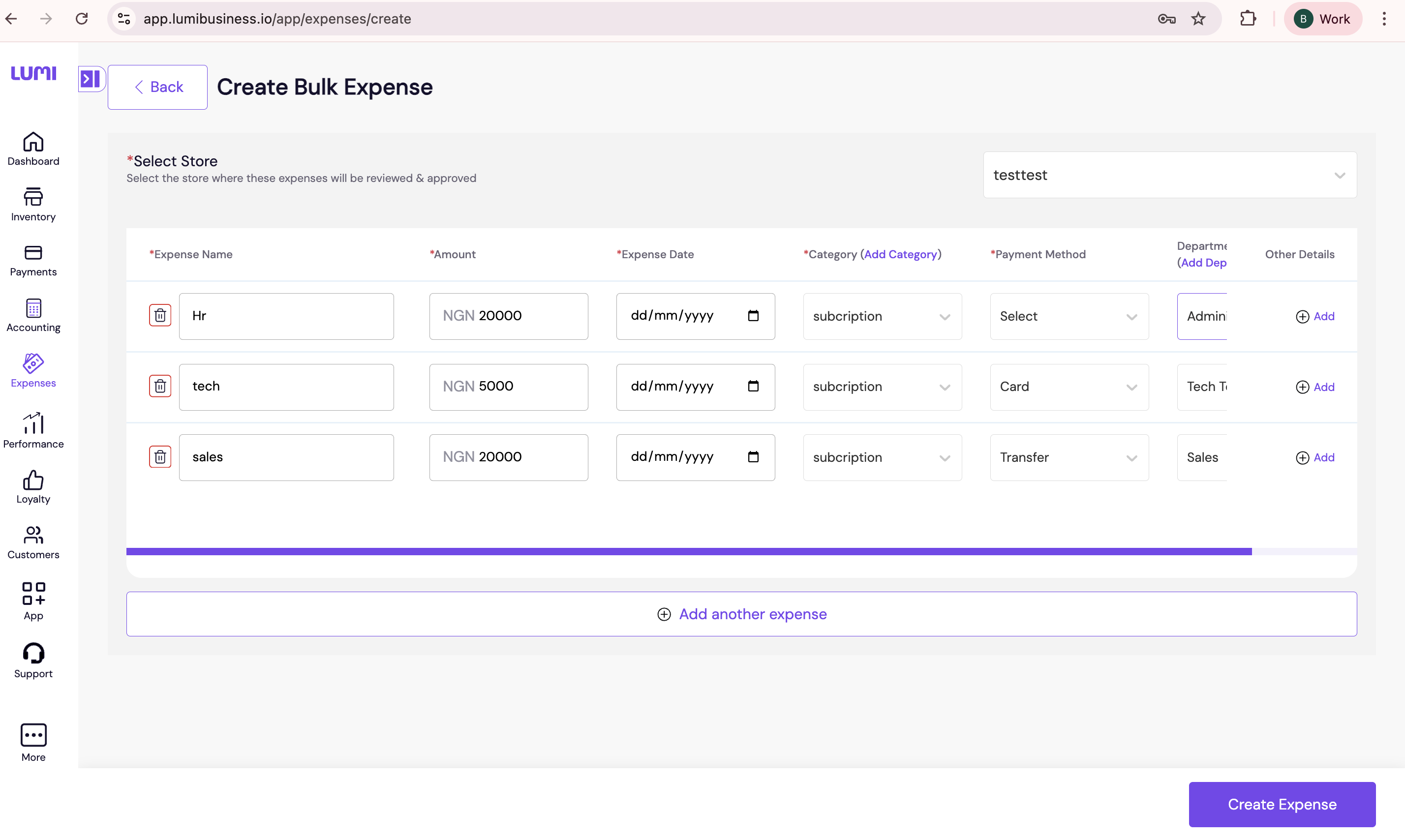The image size is (1405, 840).
Task: Change the Card payment method dropdown
Action: 1068,387
